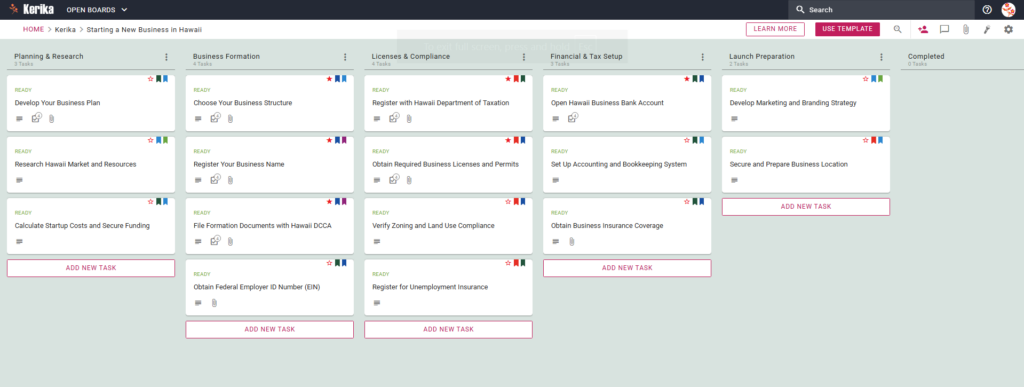Toggle star on Calculate Startup Costs card

150,202
